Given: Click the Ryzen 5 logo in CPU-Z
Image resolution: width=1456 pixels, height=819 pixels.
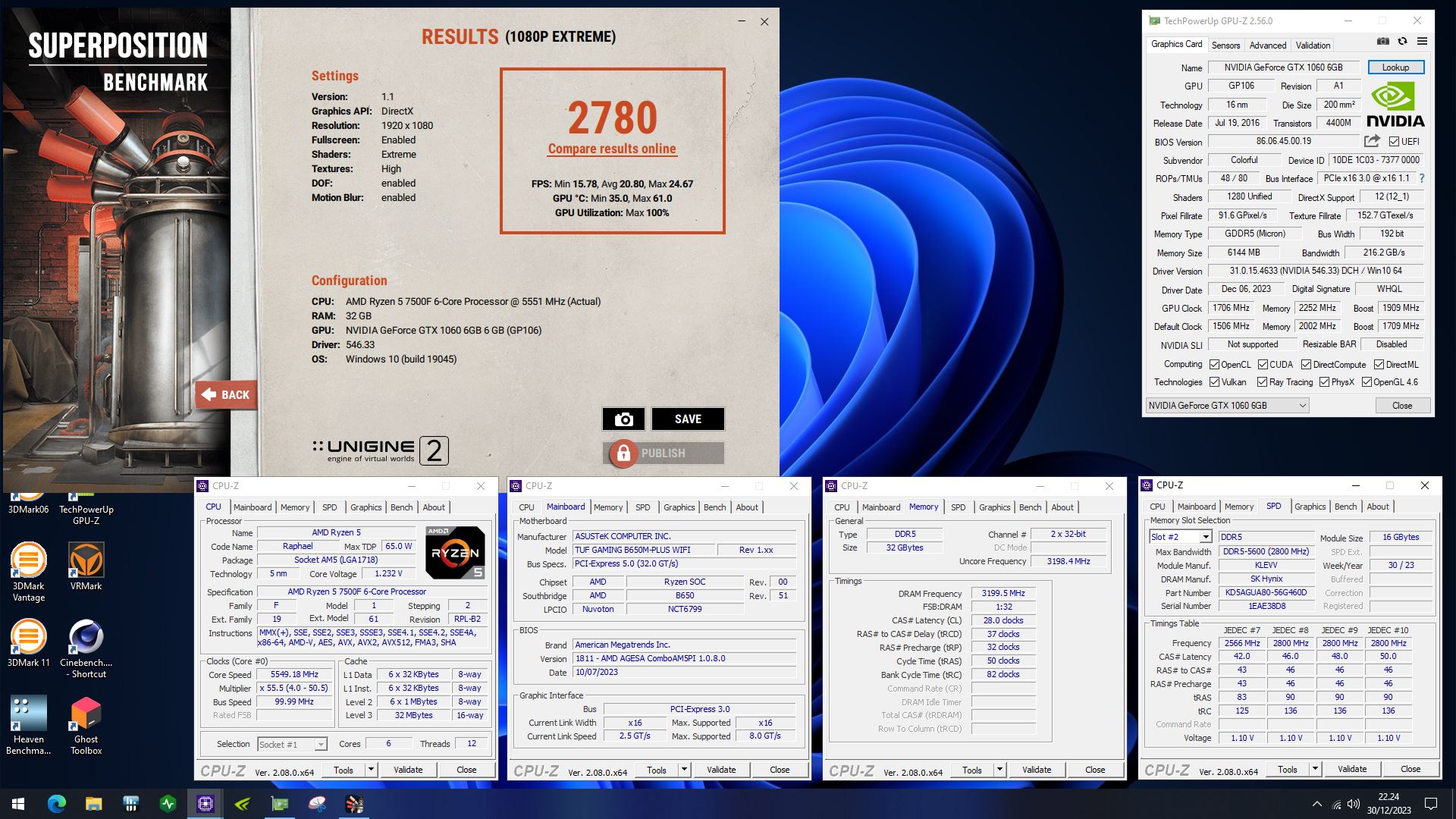Looking at the screenshot, I should (455, 552).
